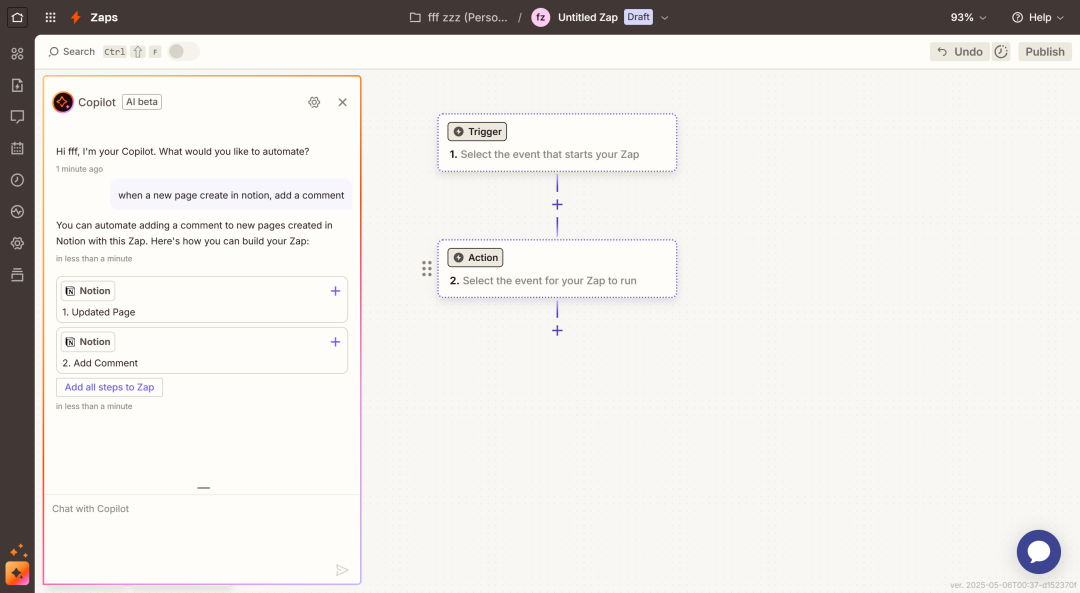Click the Zaps lightning logo
Screen dimensions: 1080x593
click(76, 17)
